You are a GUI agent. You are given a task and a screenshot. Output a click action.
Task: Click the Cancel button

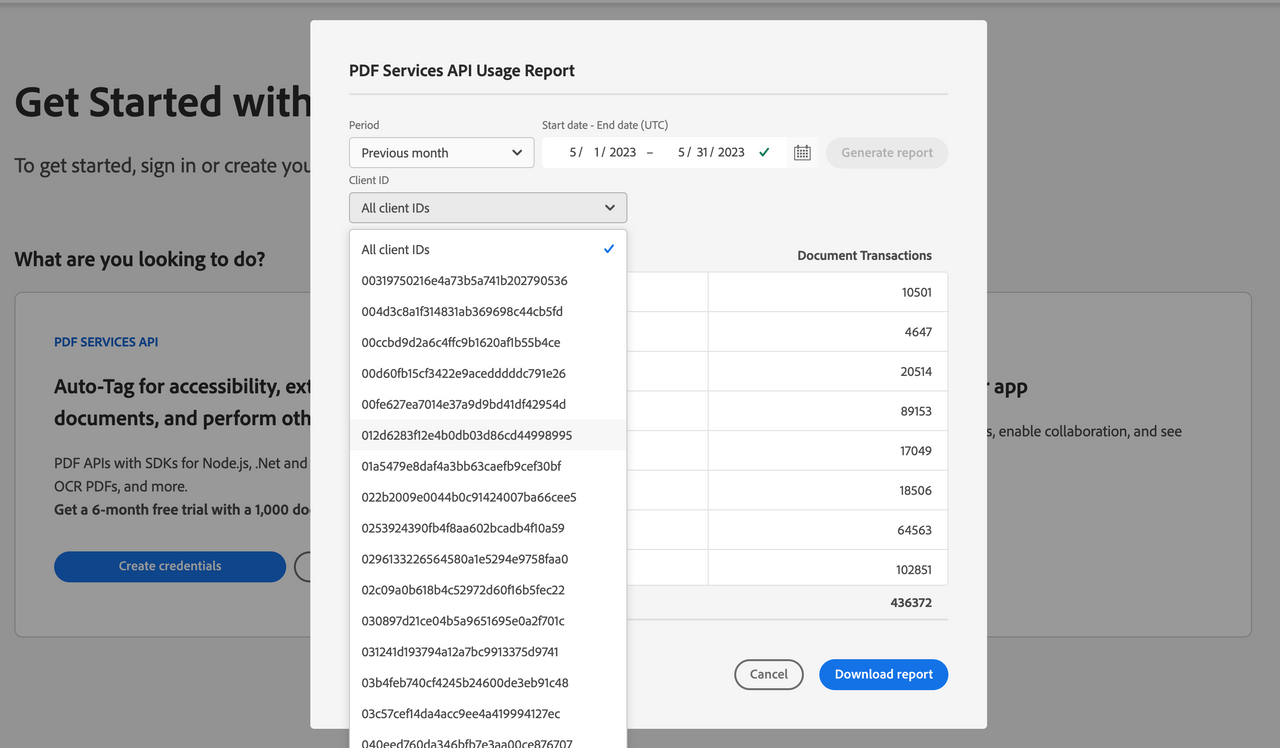(x=769, y=675)
